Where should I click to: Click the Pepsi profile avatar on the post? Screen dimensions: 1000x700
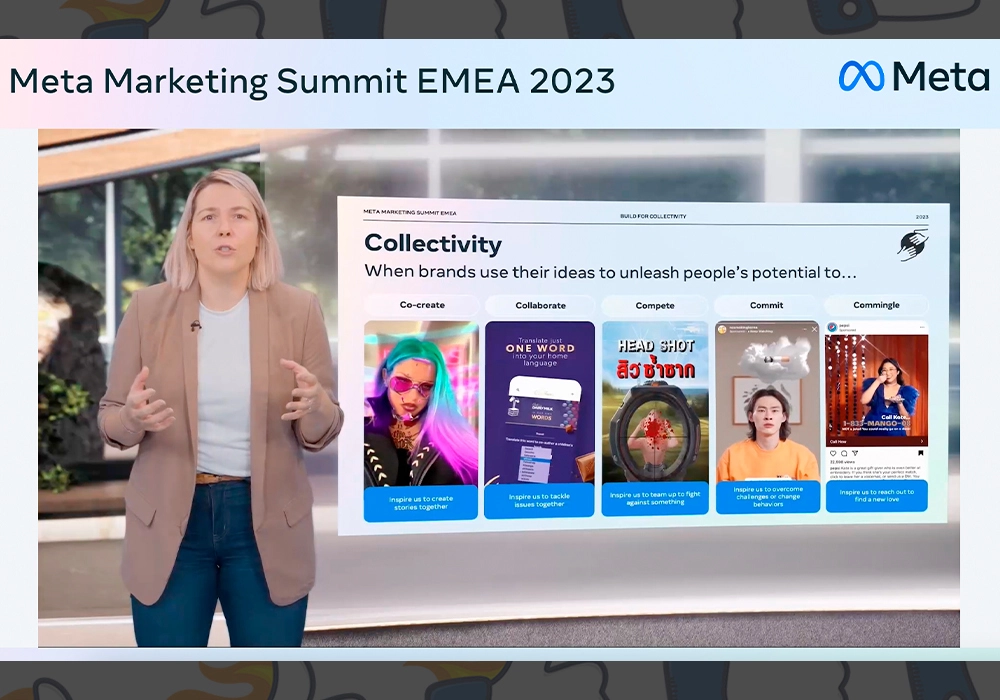pyautogui.click(x=833, y=327)
